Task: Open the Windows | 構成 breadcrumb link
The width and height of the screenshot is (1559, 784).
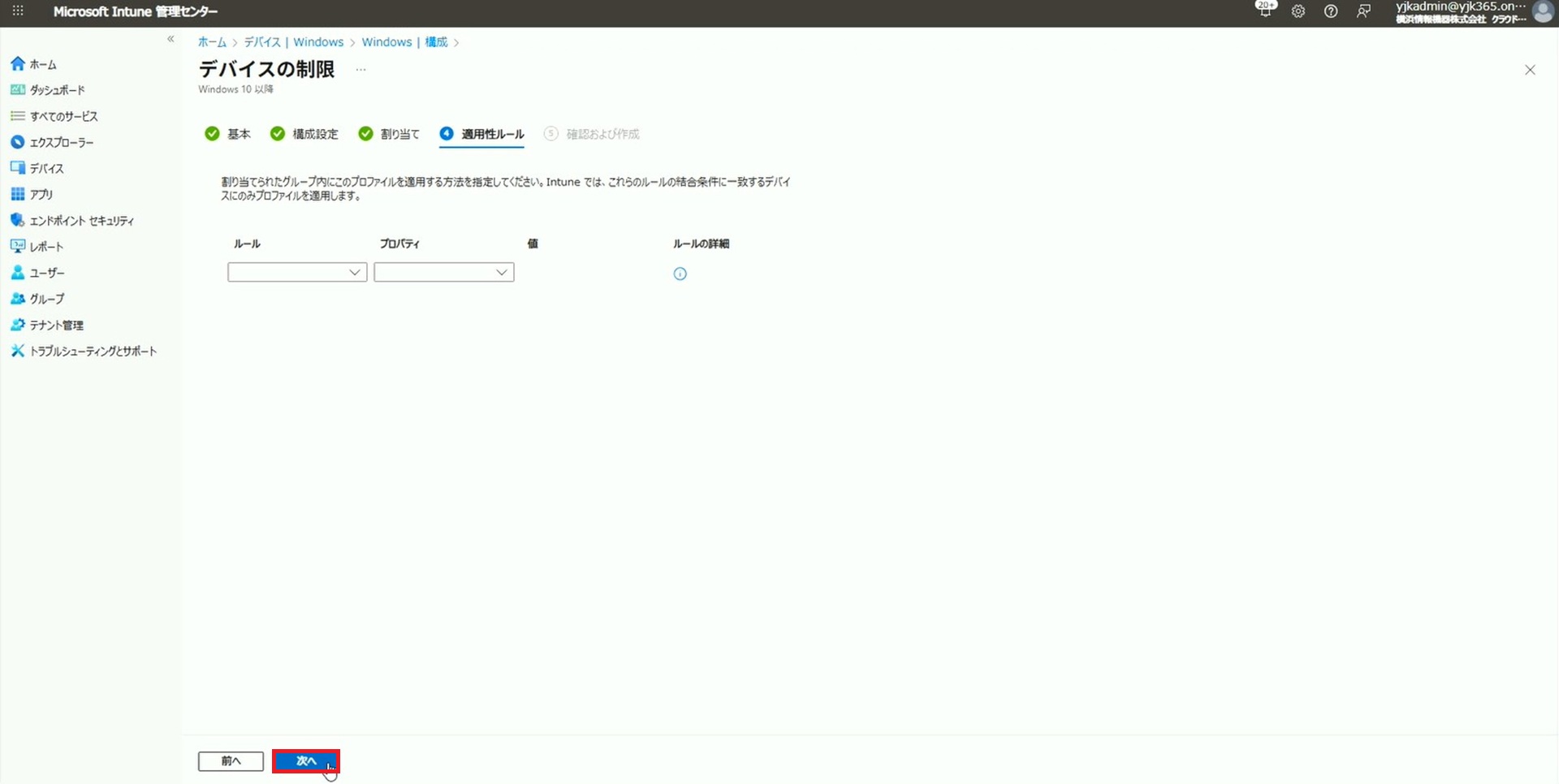Action: coord(404,42)
